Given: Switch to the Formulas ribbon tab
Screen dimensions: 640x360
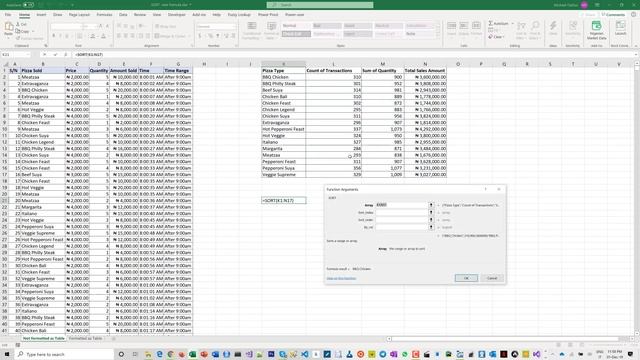Looking at the screenshot, I should [104, 15].
